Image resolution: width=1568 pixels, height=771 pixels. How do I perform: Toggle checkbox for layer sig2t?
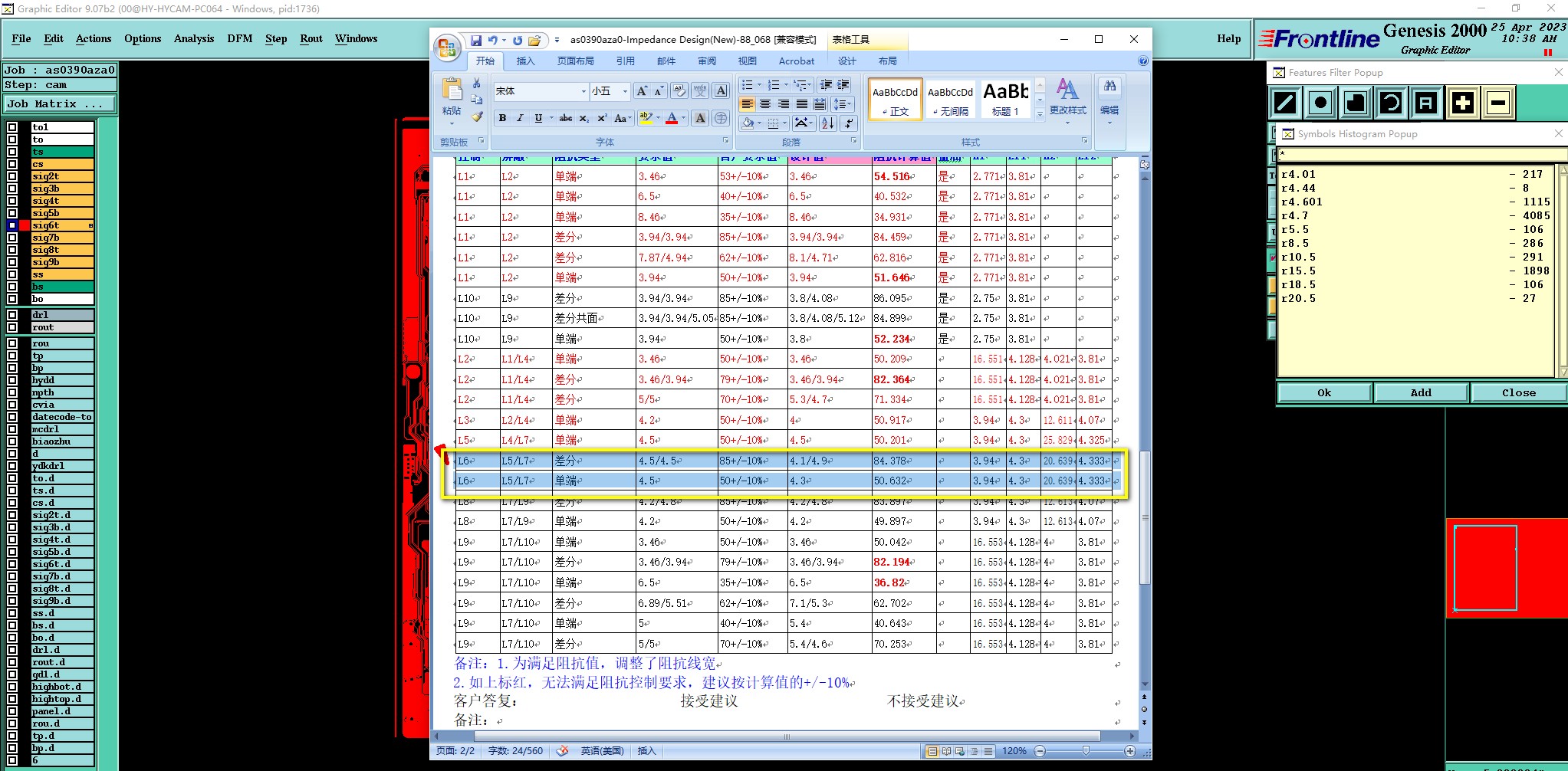click(x=12, y=176)
